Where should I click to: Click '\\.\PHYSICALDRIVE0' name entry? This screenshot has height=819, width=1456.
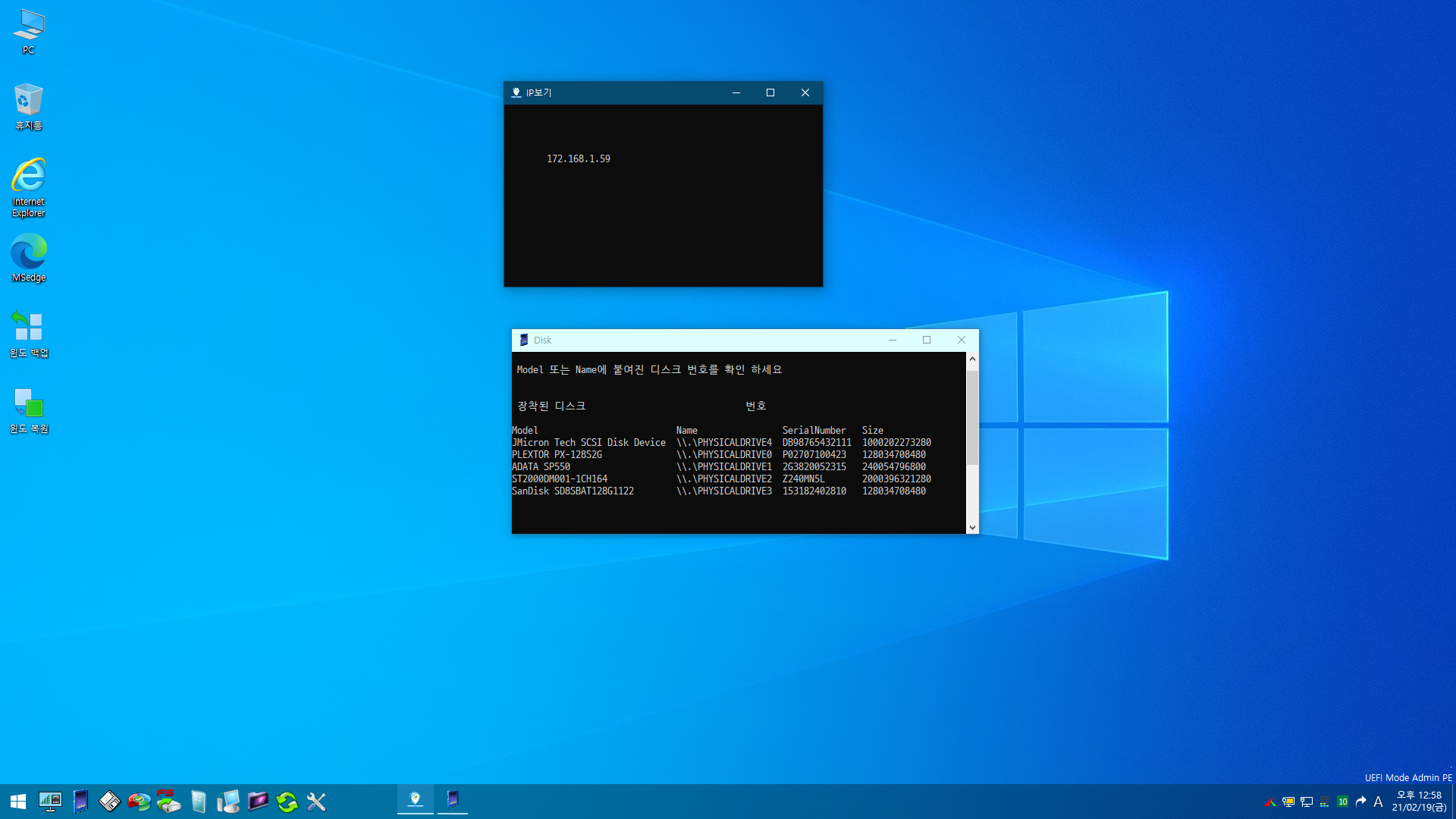coord(724,455)
